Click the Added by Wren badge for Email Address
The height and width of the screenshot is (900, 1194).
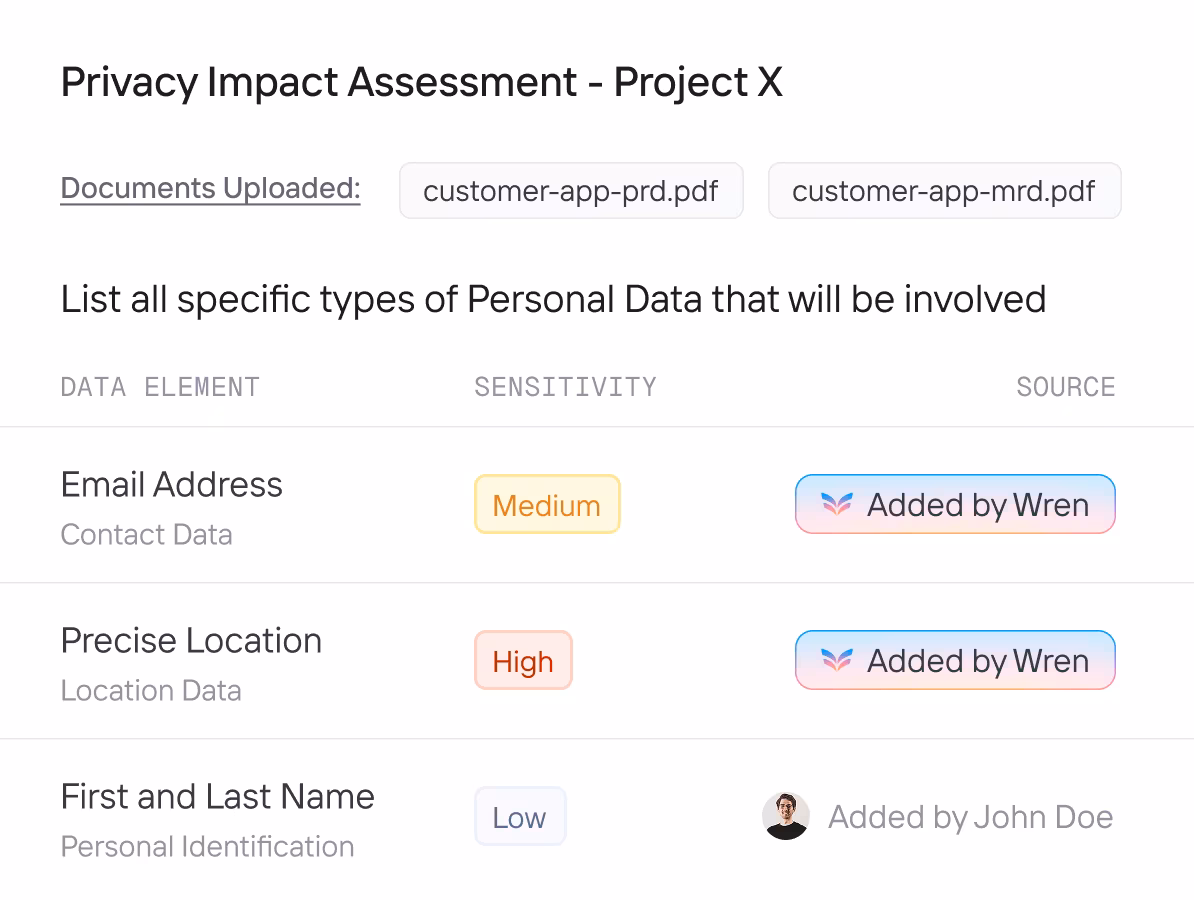pos(955,504)
